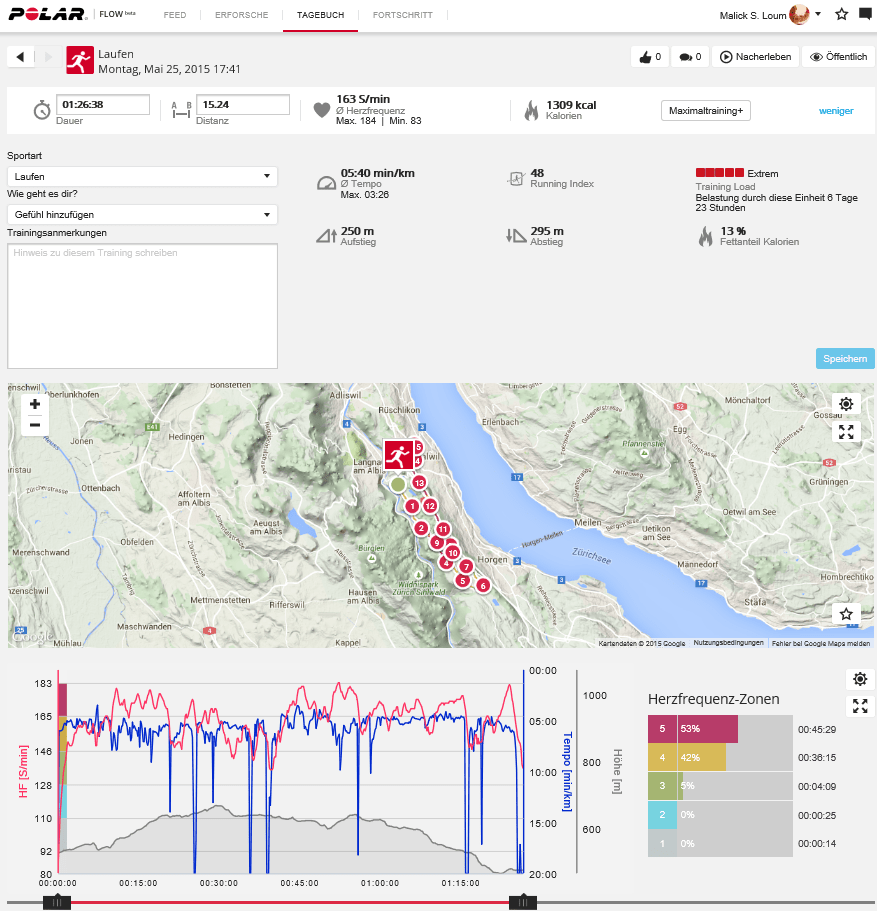Open the map settings gear icon
This screenshot has height=911, width=877.
click(845, 403)
